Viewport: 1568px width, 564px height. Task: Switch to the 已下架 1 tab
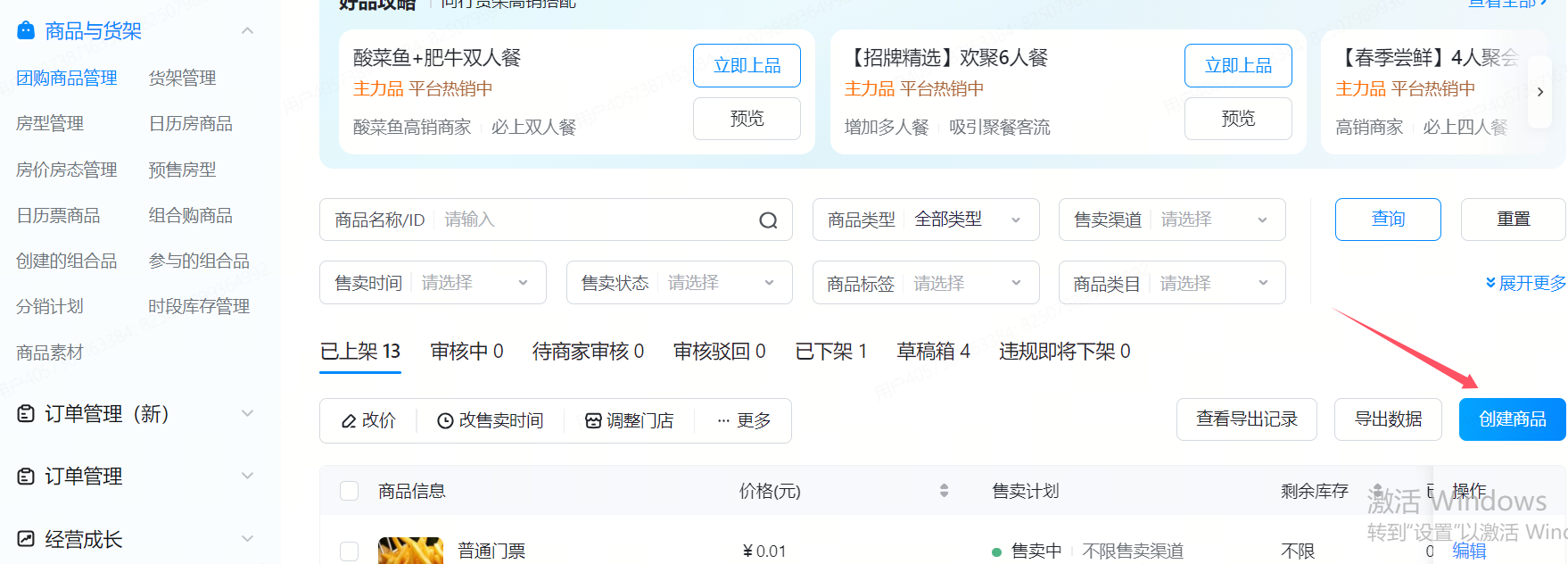click(x=831, y=352)
